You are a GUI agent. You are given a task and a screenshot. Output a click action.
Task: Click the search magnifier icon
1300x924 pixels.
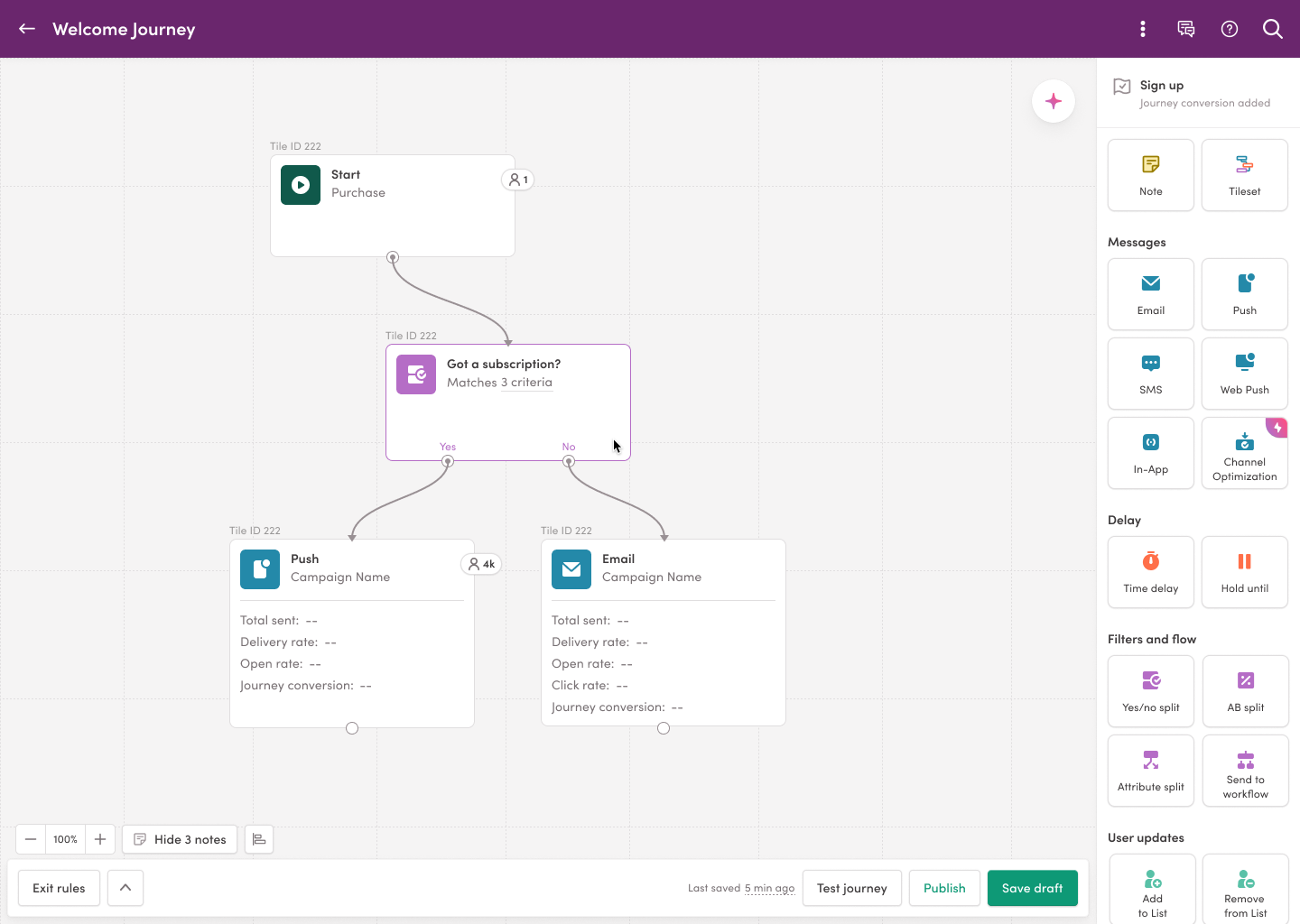1273,29
